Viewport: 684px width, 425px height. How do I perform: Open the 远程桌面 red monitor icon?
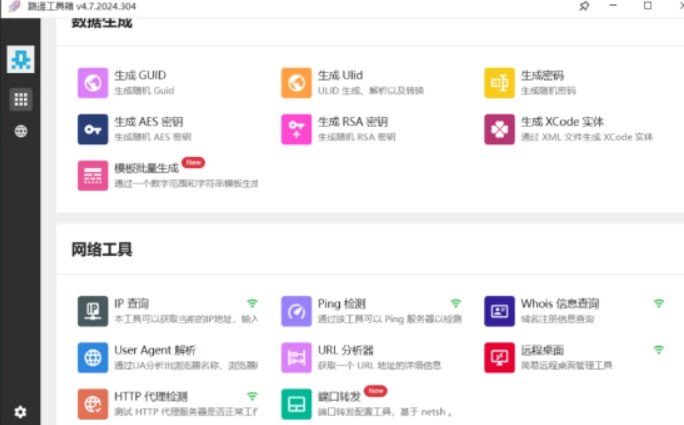[x=499, y=358]
